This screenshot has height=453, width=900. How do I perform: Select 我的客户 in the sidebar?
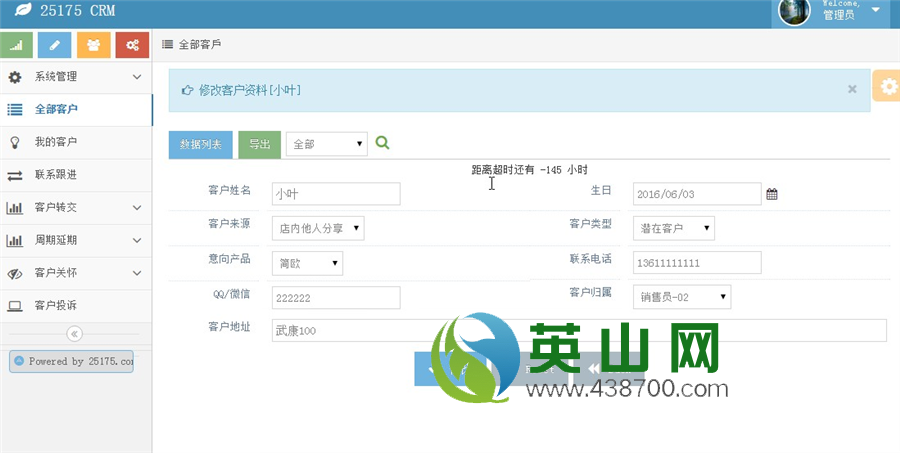56,142
